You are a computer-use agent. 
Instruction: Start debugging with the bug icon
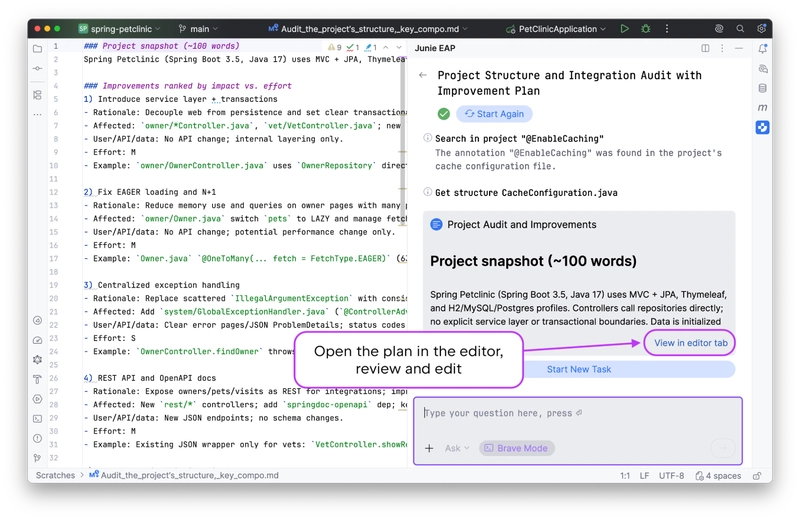645,29
